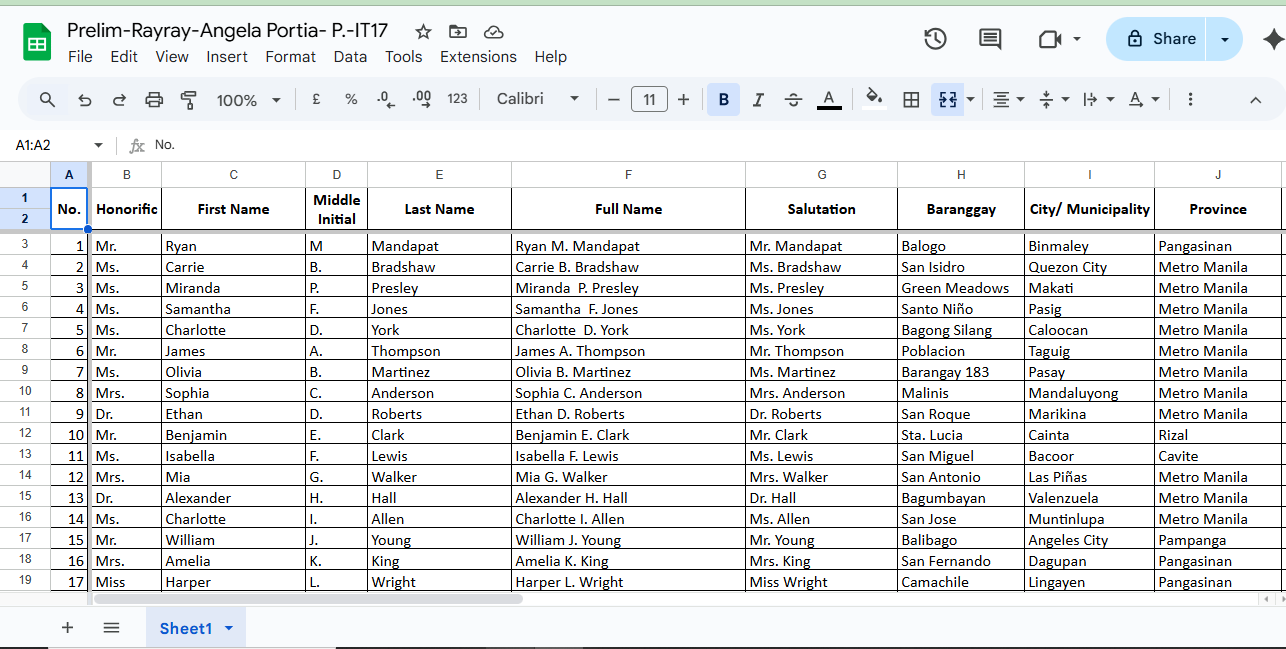Open Sheet1 tab options arrow

(x=229, y=628)
